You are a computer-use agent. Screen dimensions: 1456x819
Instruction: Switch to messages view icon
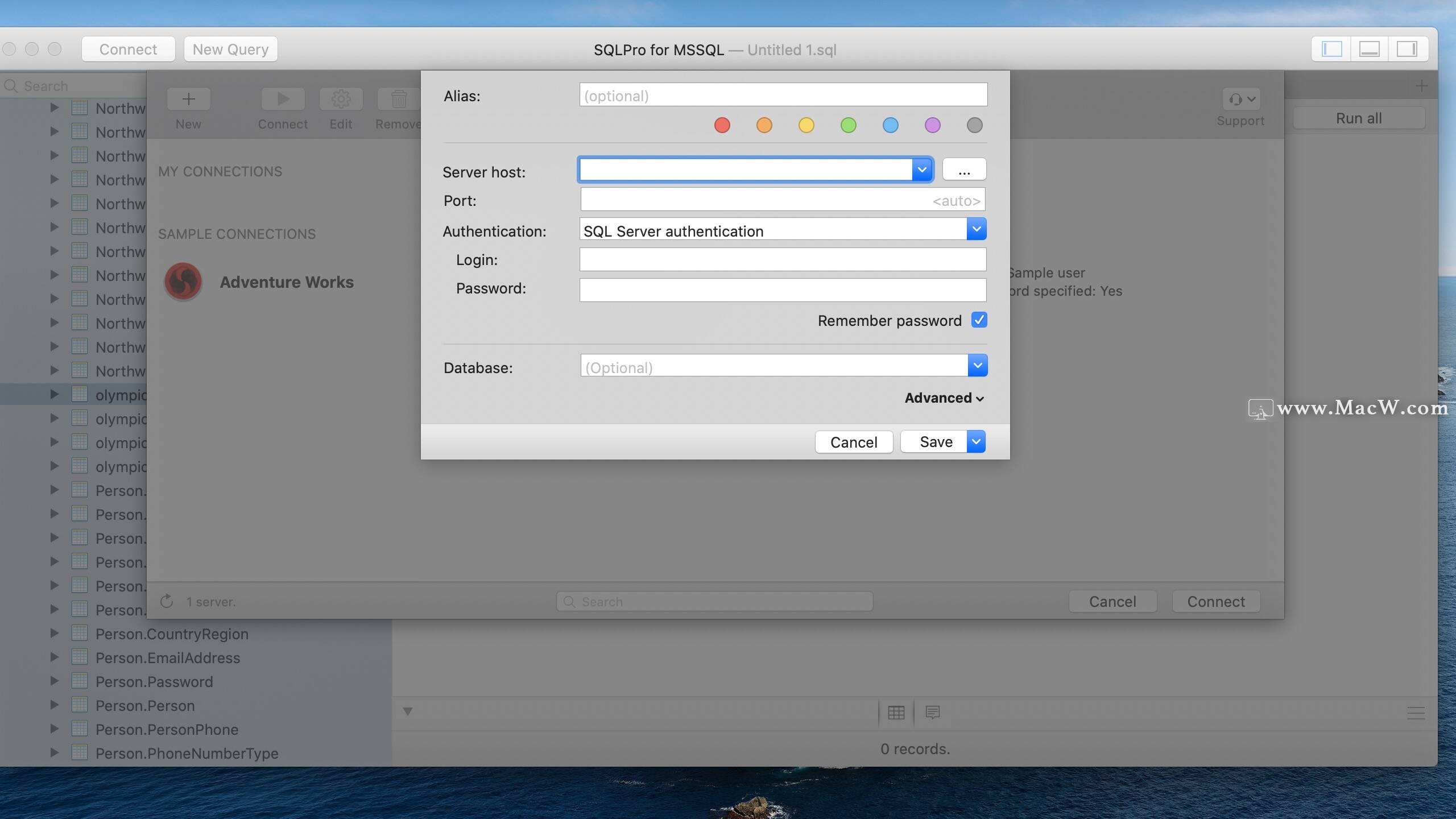point(933,713)
